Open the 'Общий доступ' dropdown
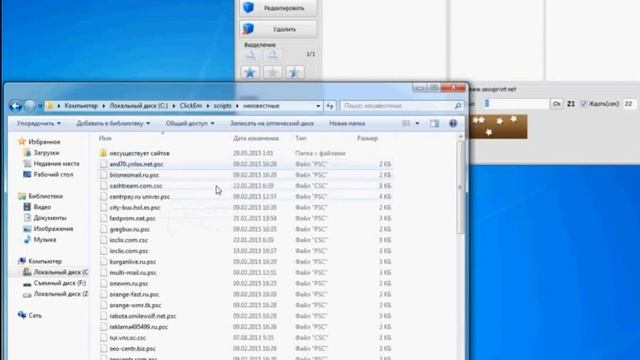Screen dimensions: 640x360 pyautogui.click(x=190, y=123)
